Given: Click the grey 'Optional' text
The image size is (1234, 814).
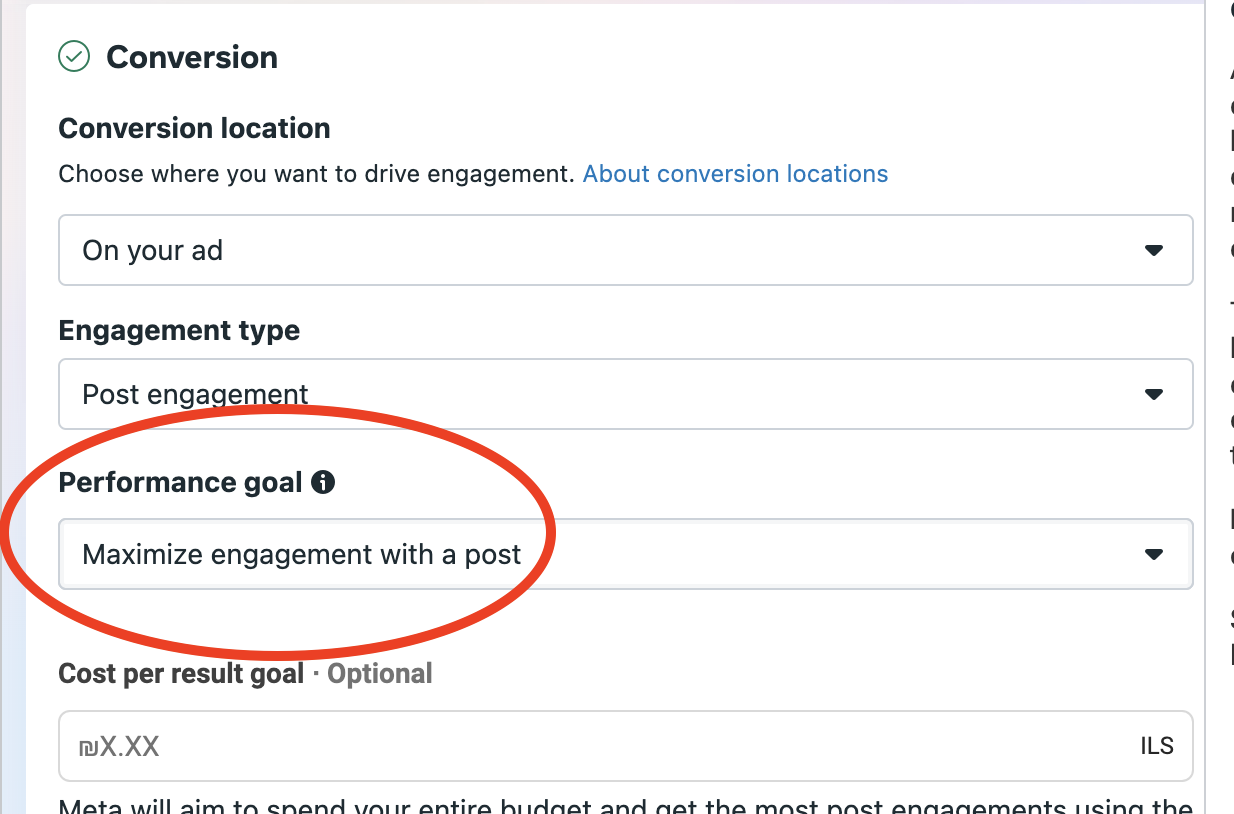Looking at the screenshot, I should pyautogui.click(x=380, y=674).
